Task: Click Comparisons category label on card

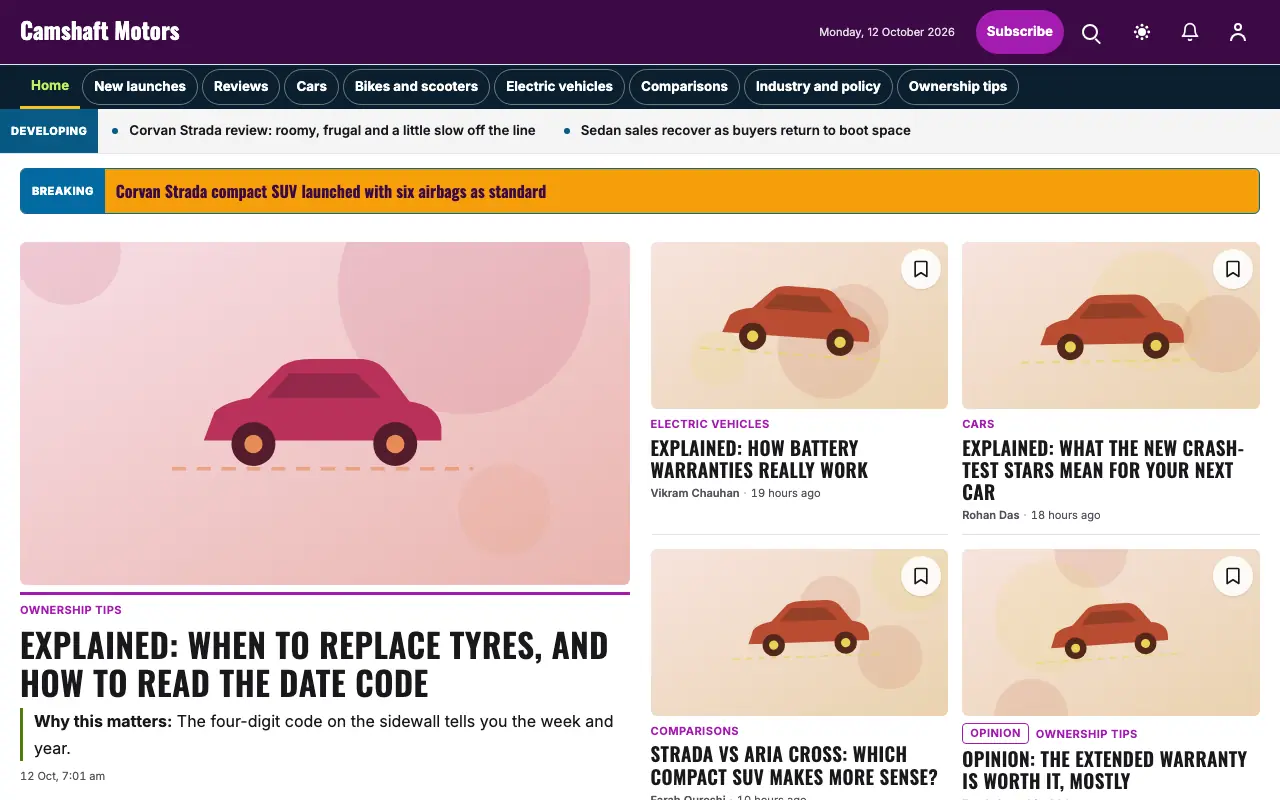Action: [695, 731]
